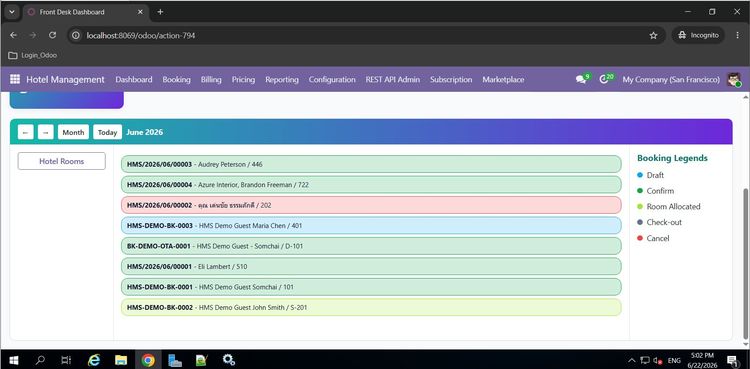Open the Windows Start menu
Viewport: 750px width, 369px height.
(x=13, y=360)
